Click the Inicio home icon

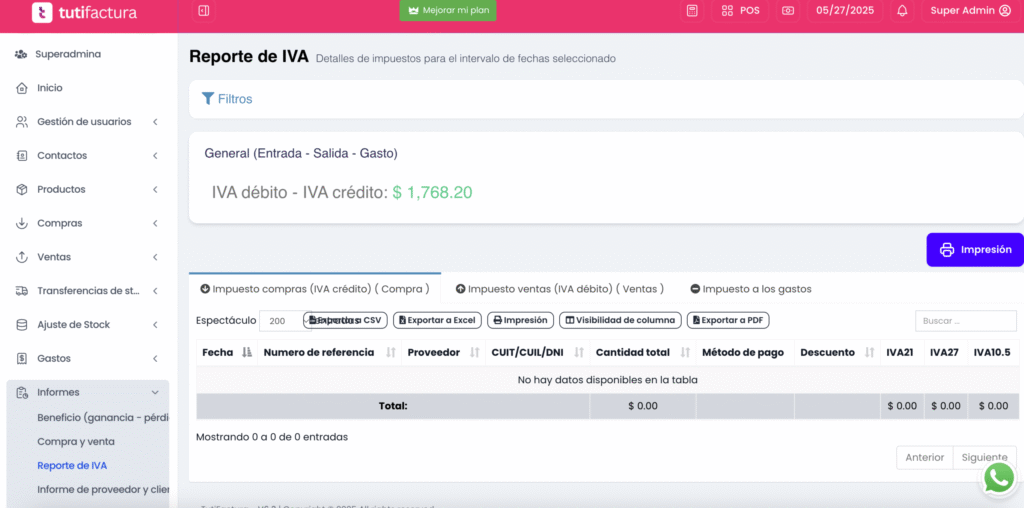pos(22,88)
